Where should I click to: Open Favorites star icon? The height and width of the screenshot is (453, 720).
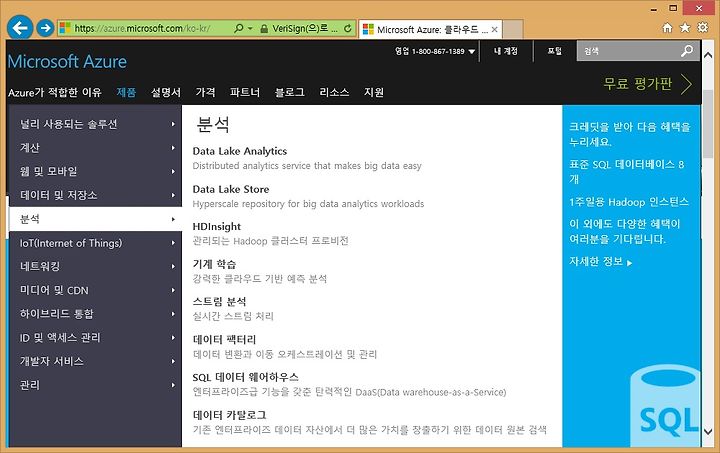click(685, 28)
